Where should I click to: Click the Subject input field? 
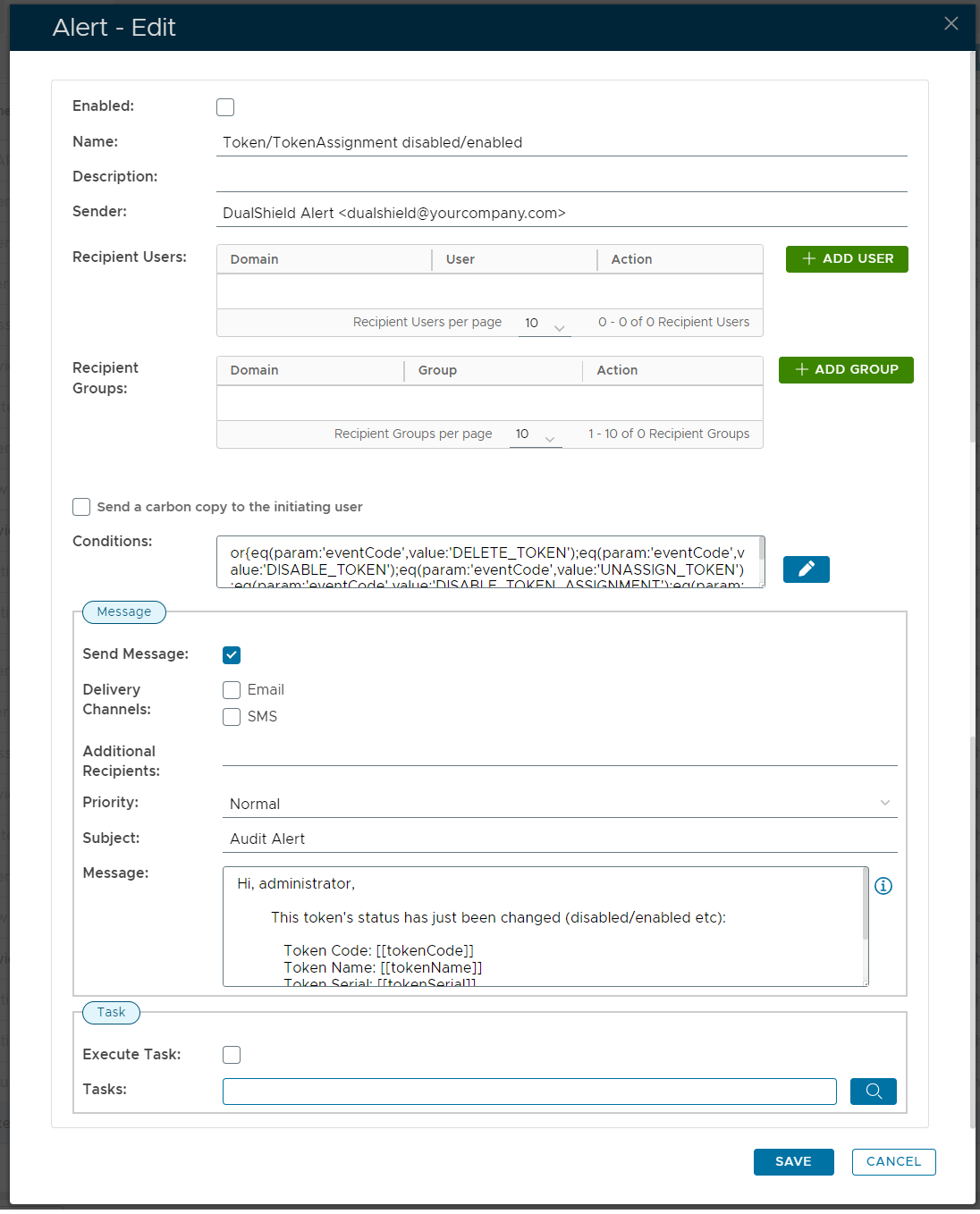point(560,839)
